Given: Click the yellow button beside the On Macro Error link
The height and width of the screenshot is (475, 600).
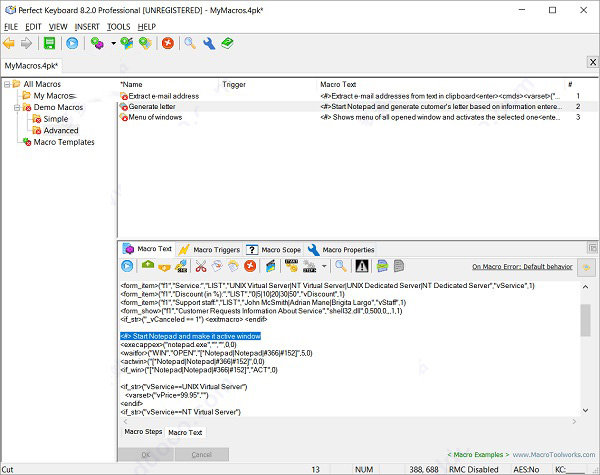Looking at the screenshot, I should [x=586, y=267].
